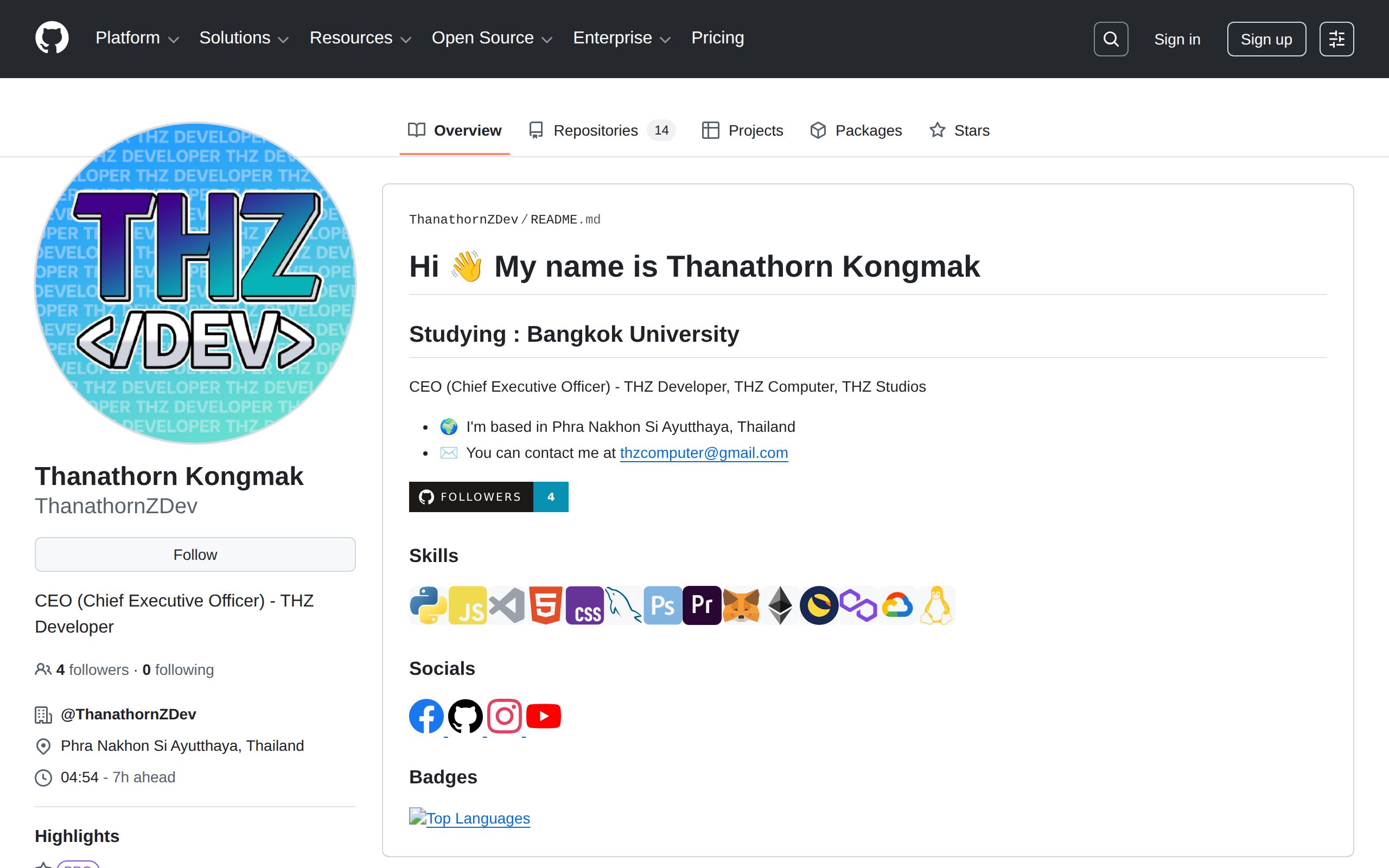The height and width of the screenshot is (868, 1389).
Task: Switch to the Packages tab
Action: click(x=856, y=130)
